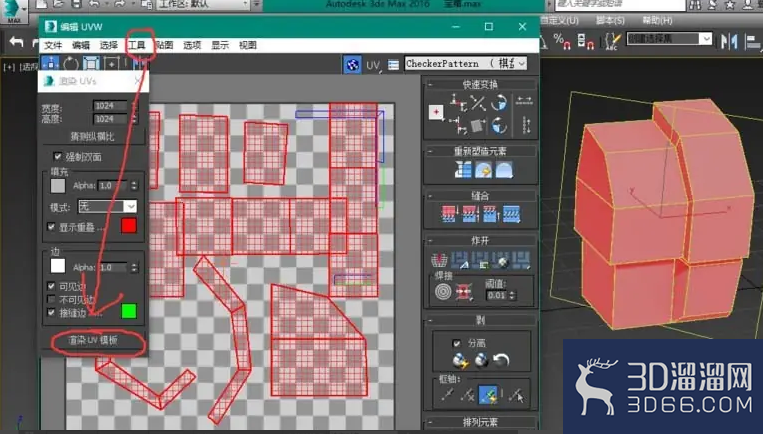The width and height of the screenshot is (763, 434).
Task: Select the Move UV tool in toolbar
Action: pyautogui.click(x=50, y=64)
